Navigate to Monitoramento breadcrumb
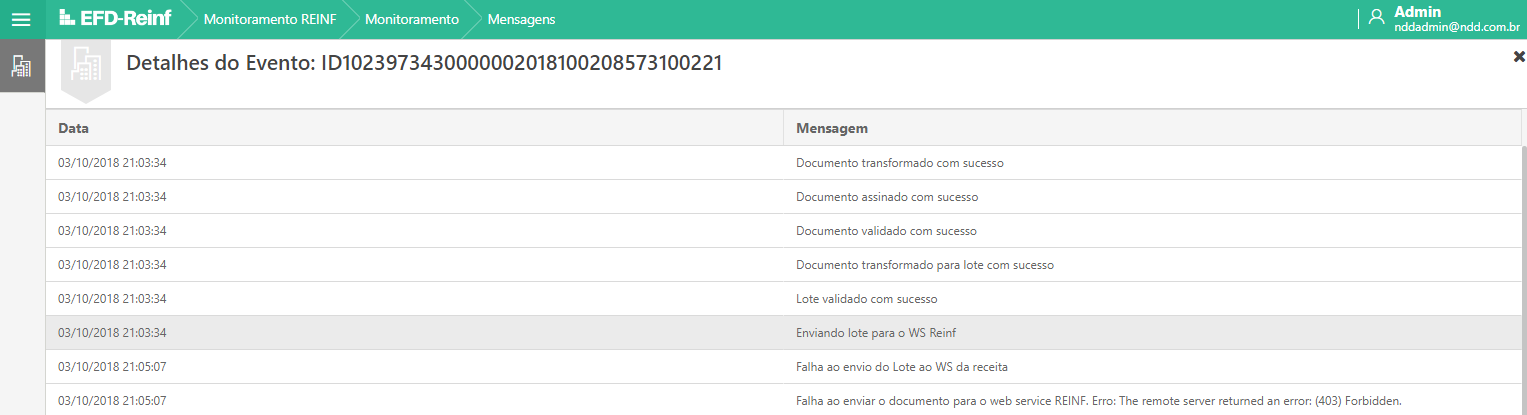Screen dimensions: 1527x415 tap(412, 19)
